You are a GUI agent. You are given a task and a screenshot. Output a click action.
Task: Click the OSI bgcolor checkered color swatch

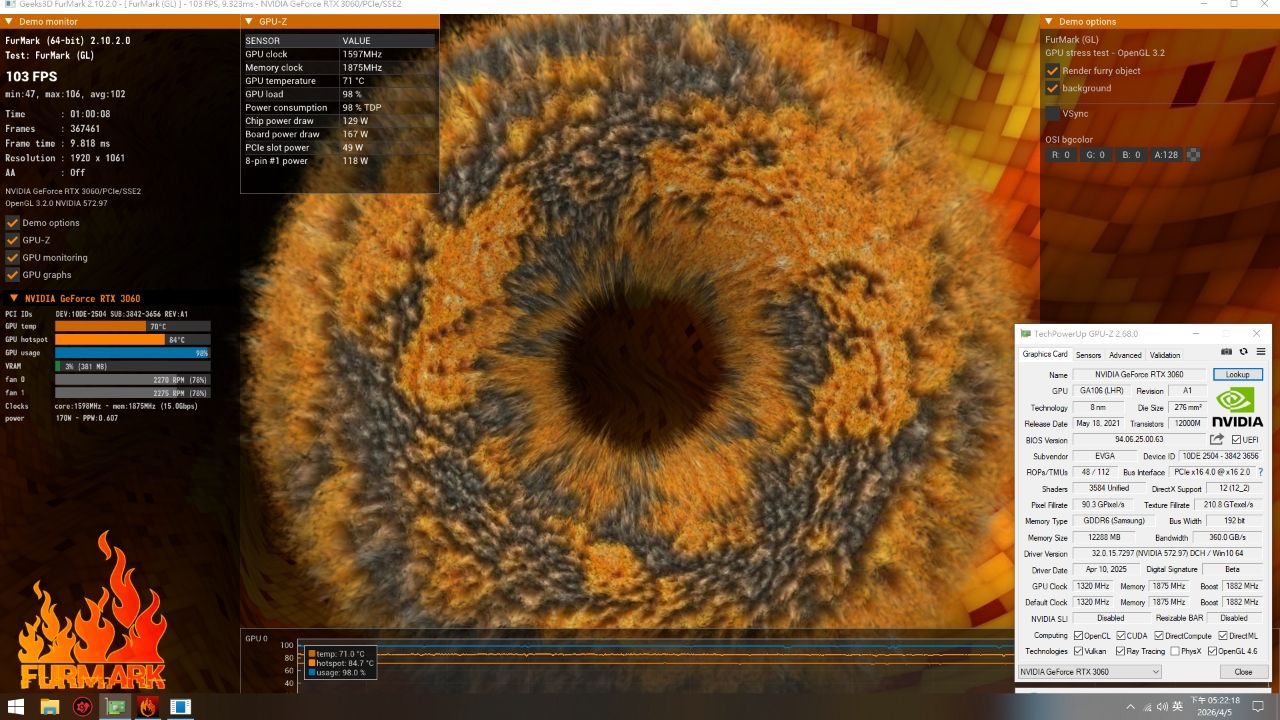click(1192, 155)
